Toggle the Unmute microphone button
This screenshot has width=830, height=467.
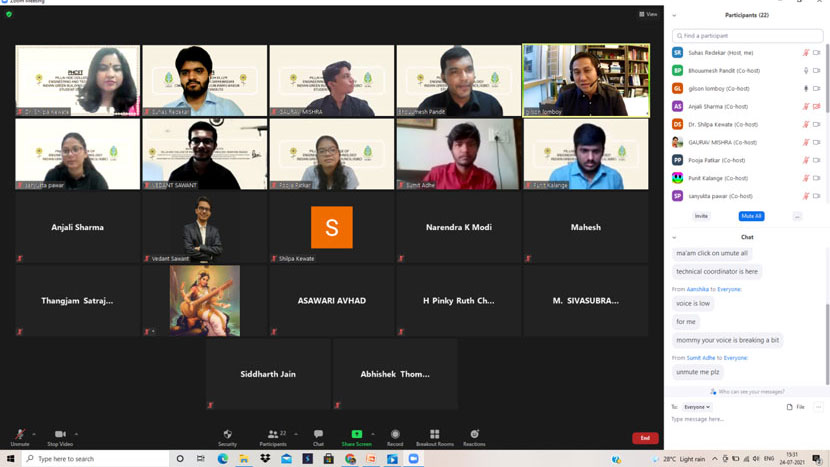19,435
